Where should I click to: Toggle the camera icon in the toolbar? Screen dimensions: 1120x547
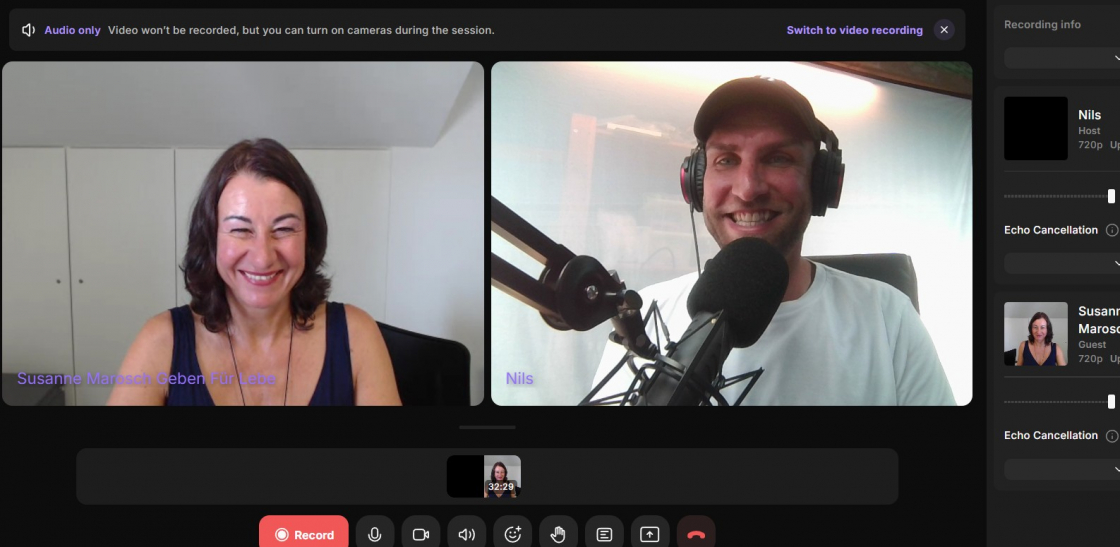point(421,534)
